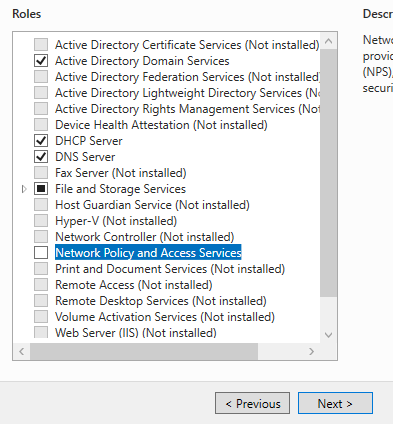Select Fax Server (Not installed) row text
The width and height of the screenshot is (393, 424).
click(x=121, y=173)
